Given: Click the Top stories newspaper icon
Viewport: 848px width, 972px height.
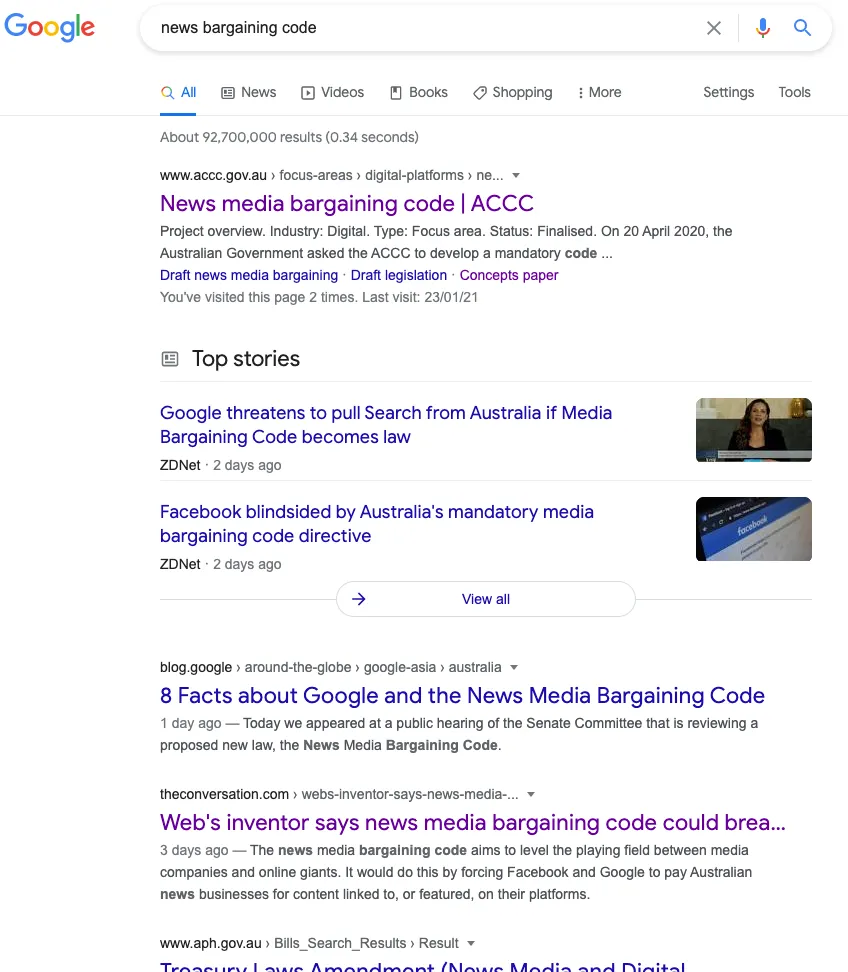Looking at the screenshot, I should (x=170, y=359).
